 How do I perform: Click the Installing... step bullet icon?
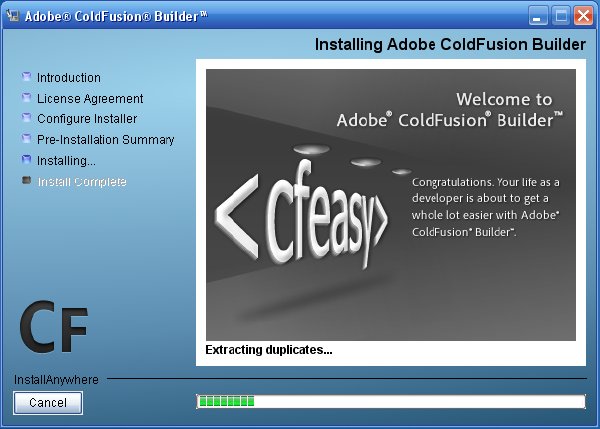(26, 159)
